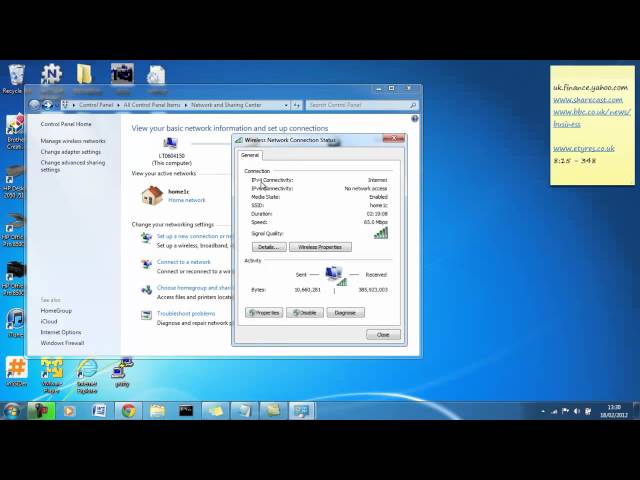The image size is (640, 480).
Task: Click the home1c house network icon
Action: [x=152, y=196]
